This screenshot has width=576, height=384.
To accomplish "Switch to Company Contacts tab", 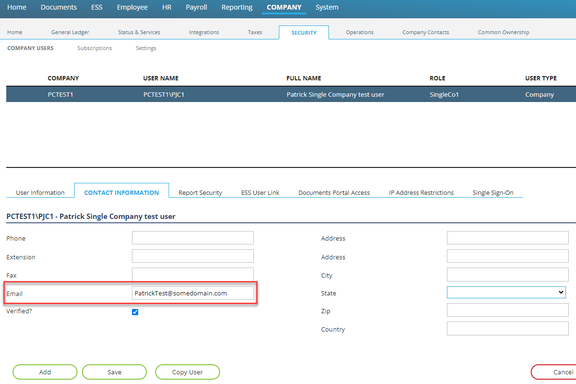I will [426, 32].
